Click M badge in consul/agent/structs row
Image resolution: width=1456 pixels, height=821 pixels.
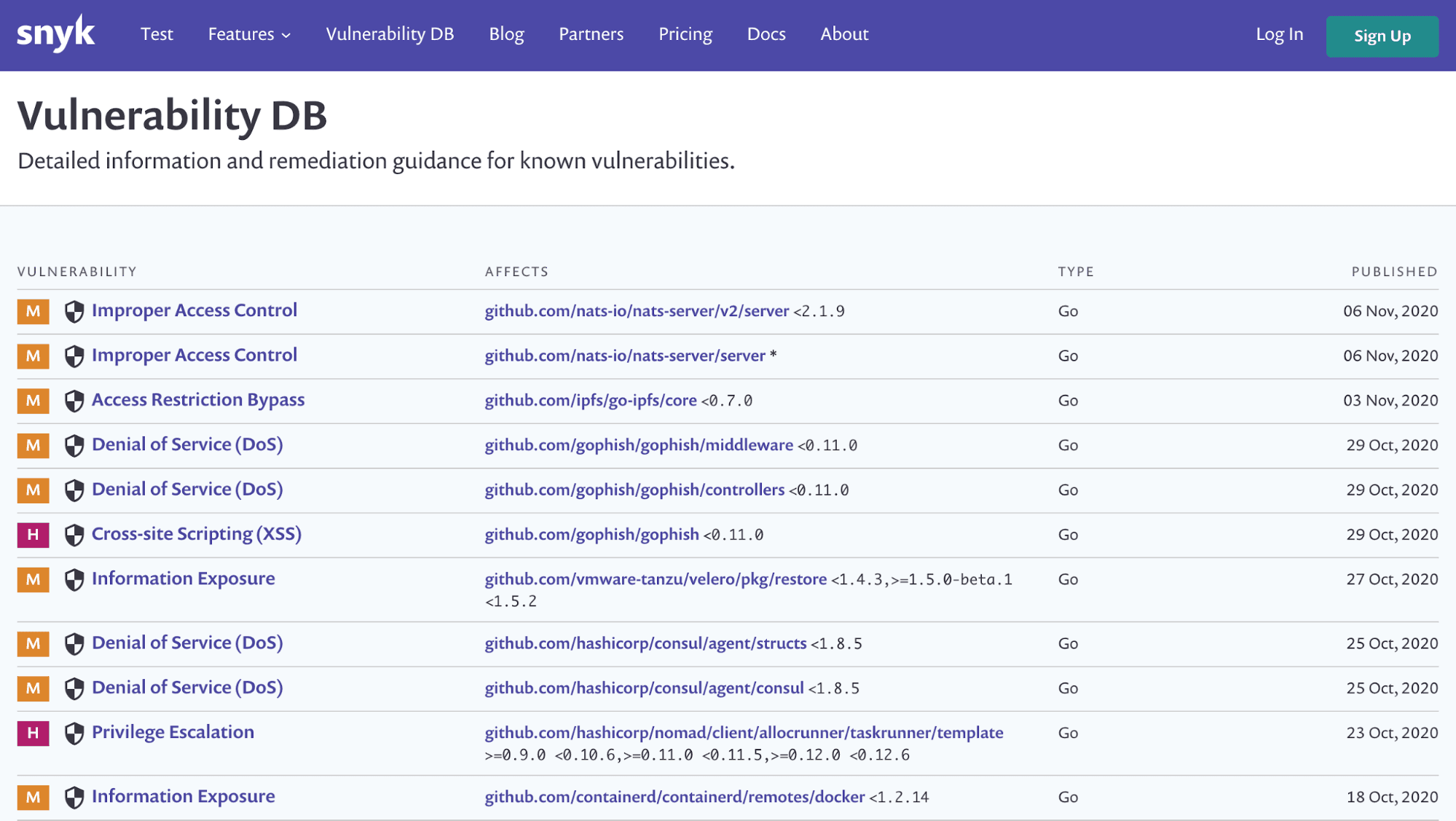pyautogui.click(x=34, y=644)
